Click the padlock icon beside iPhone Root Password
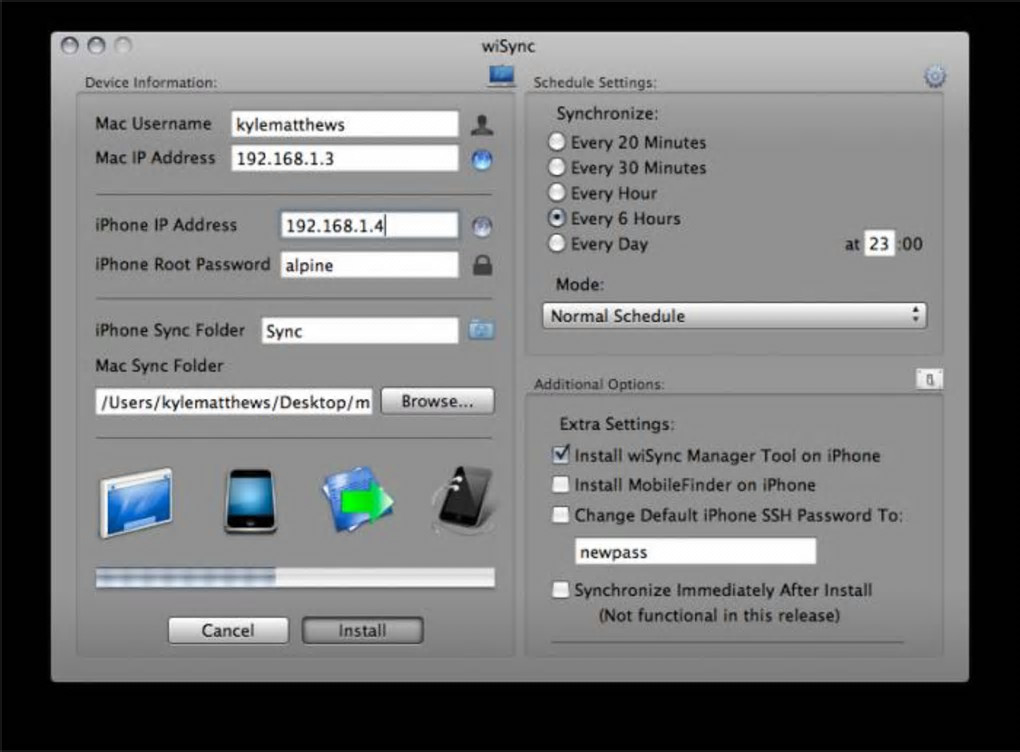Image resolution: width=1020 pixels, height=752 pixels. pos(482,265)
